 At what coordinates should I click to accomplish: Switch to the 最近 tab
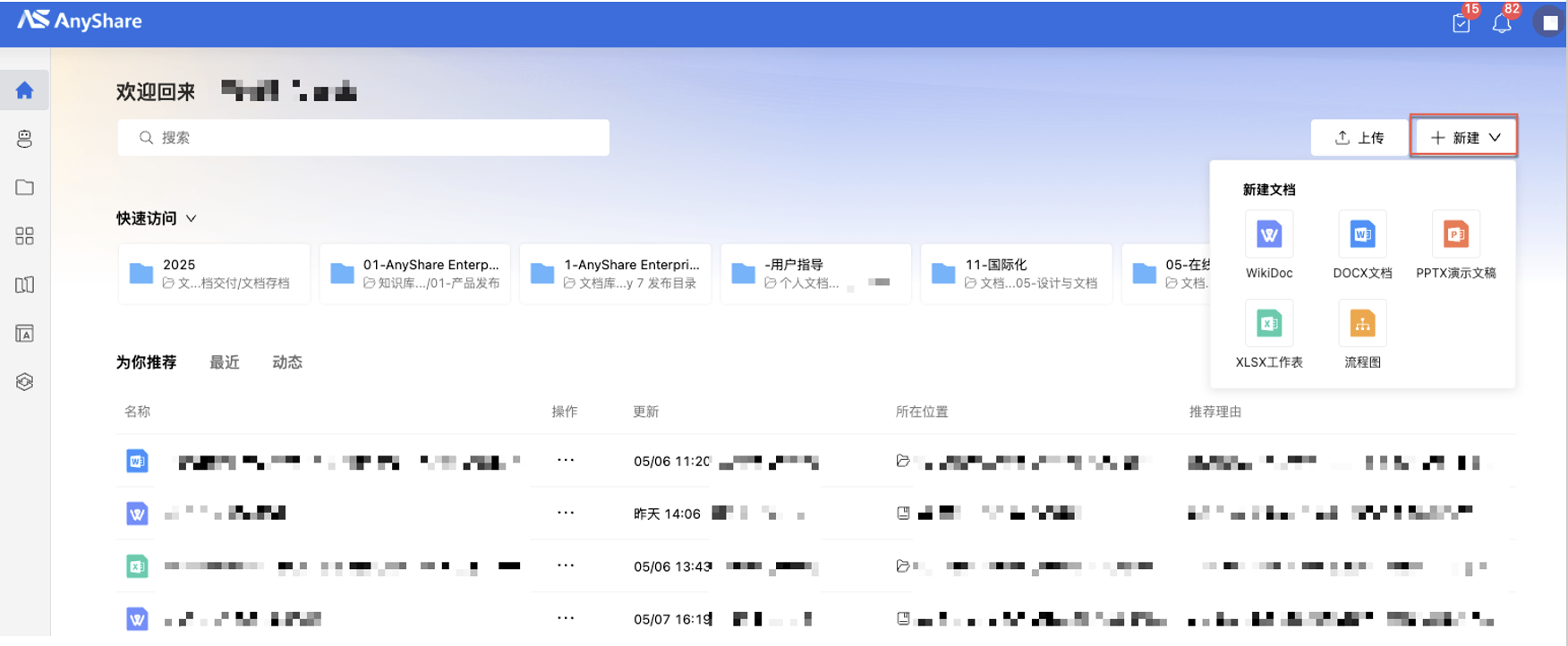(x=224, y=362)
